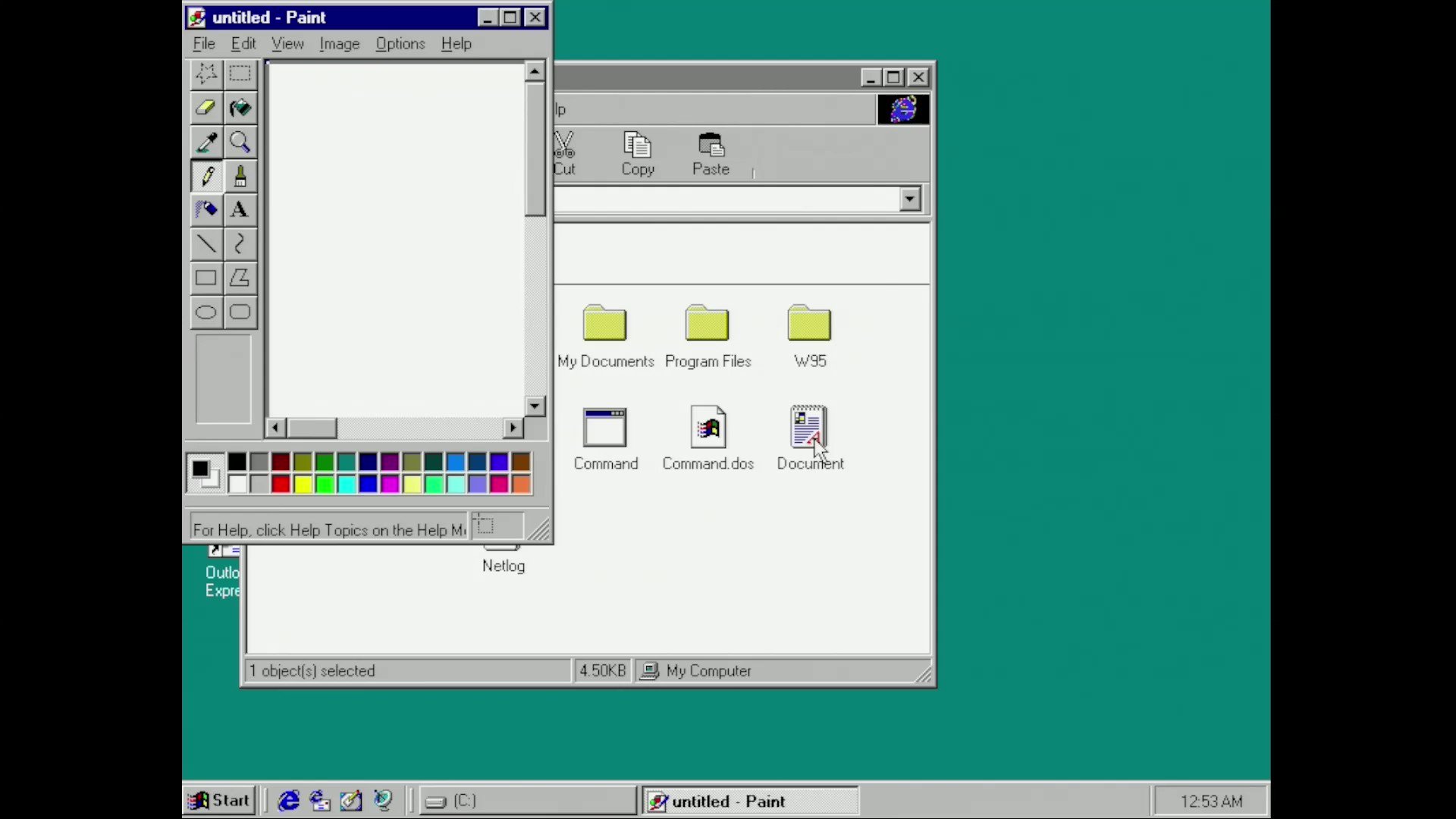Click Paint's vertical scrollbar down arrow
Screen dimensions: 1456x819
535,406
